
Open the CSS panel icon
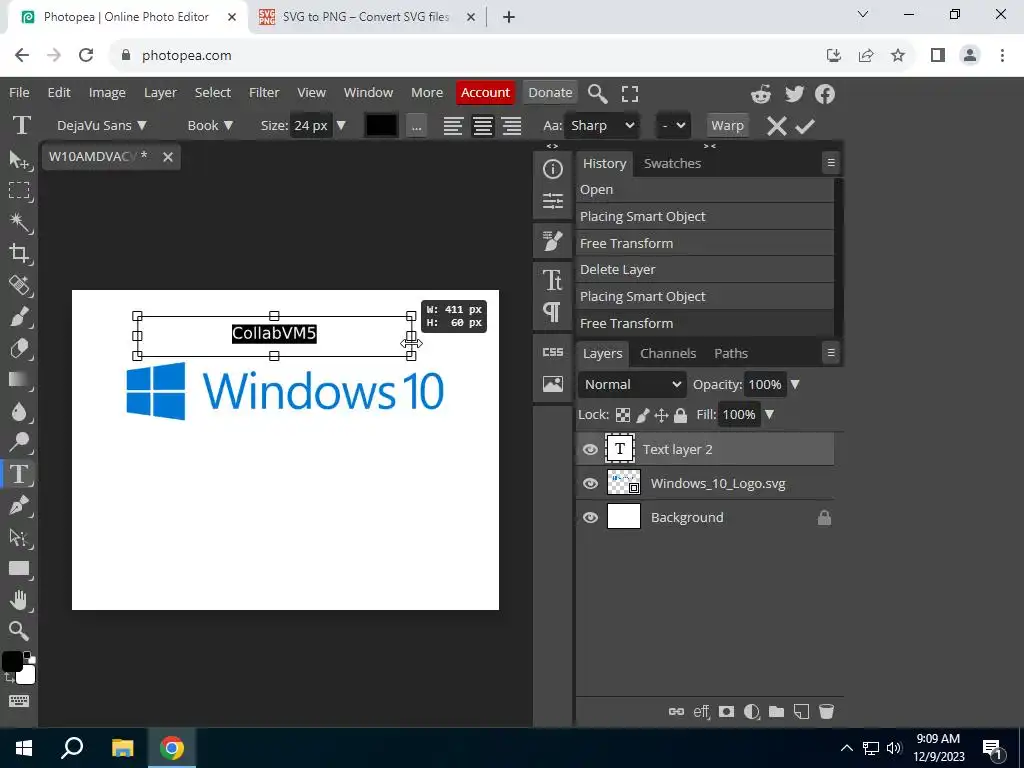[x=552, y=352]
